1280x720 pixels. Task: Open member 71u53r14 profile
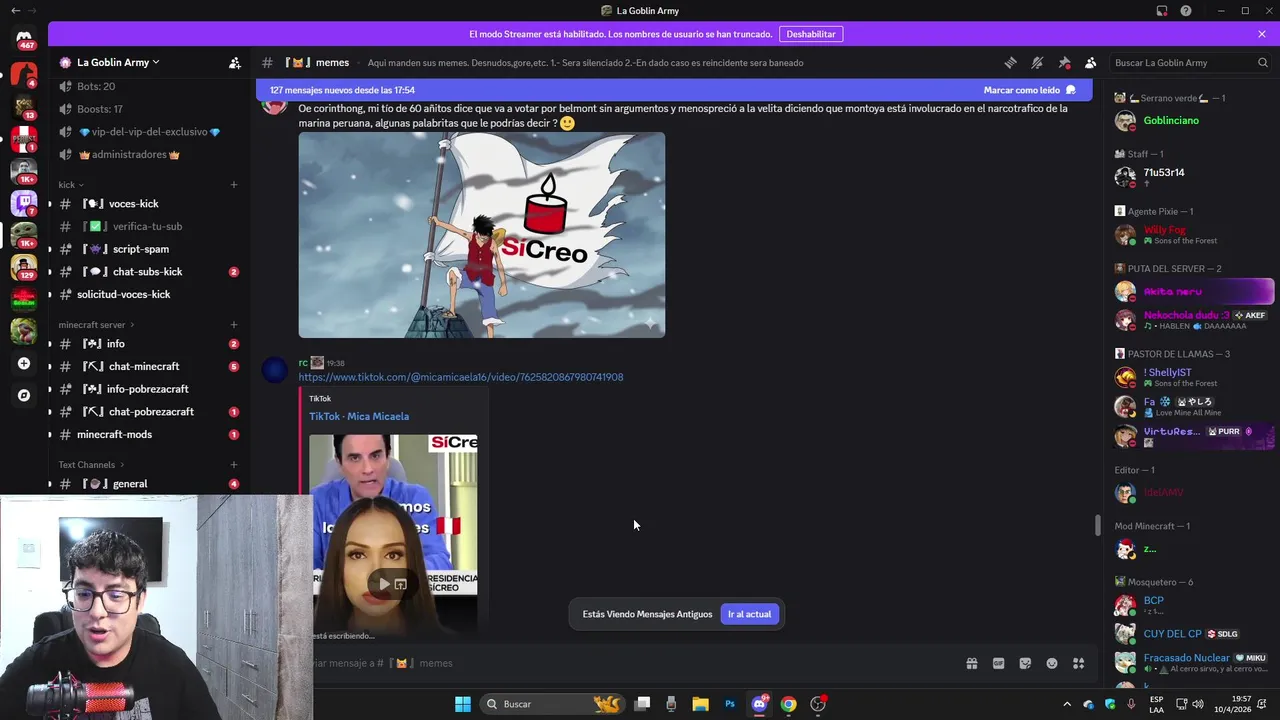[x=1193, y=177]
